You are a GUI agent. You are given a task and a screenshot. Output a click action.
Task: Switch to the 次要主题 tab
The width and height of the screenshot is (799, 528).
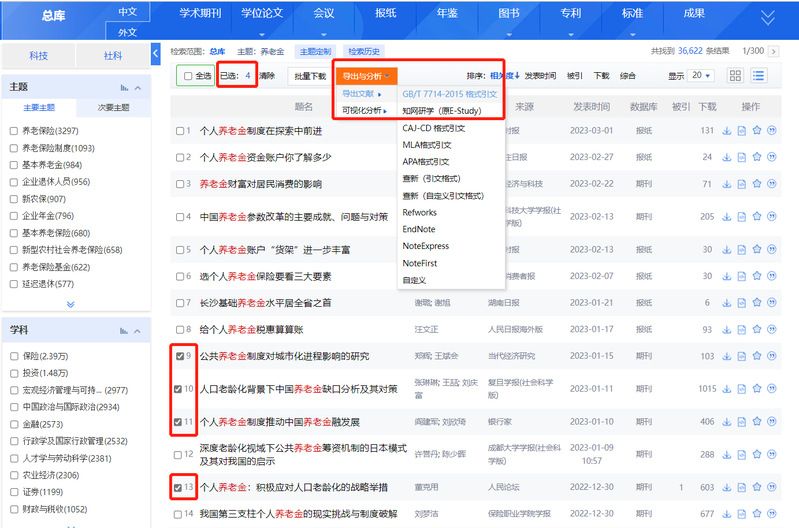click(x=112, y=108)
